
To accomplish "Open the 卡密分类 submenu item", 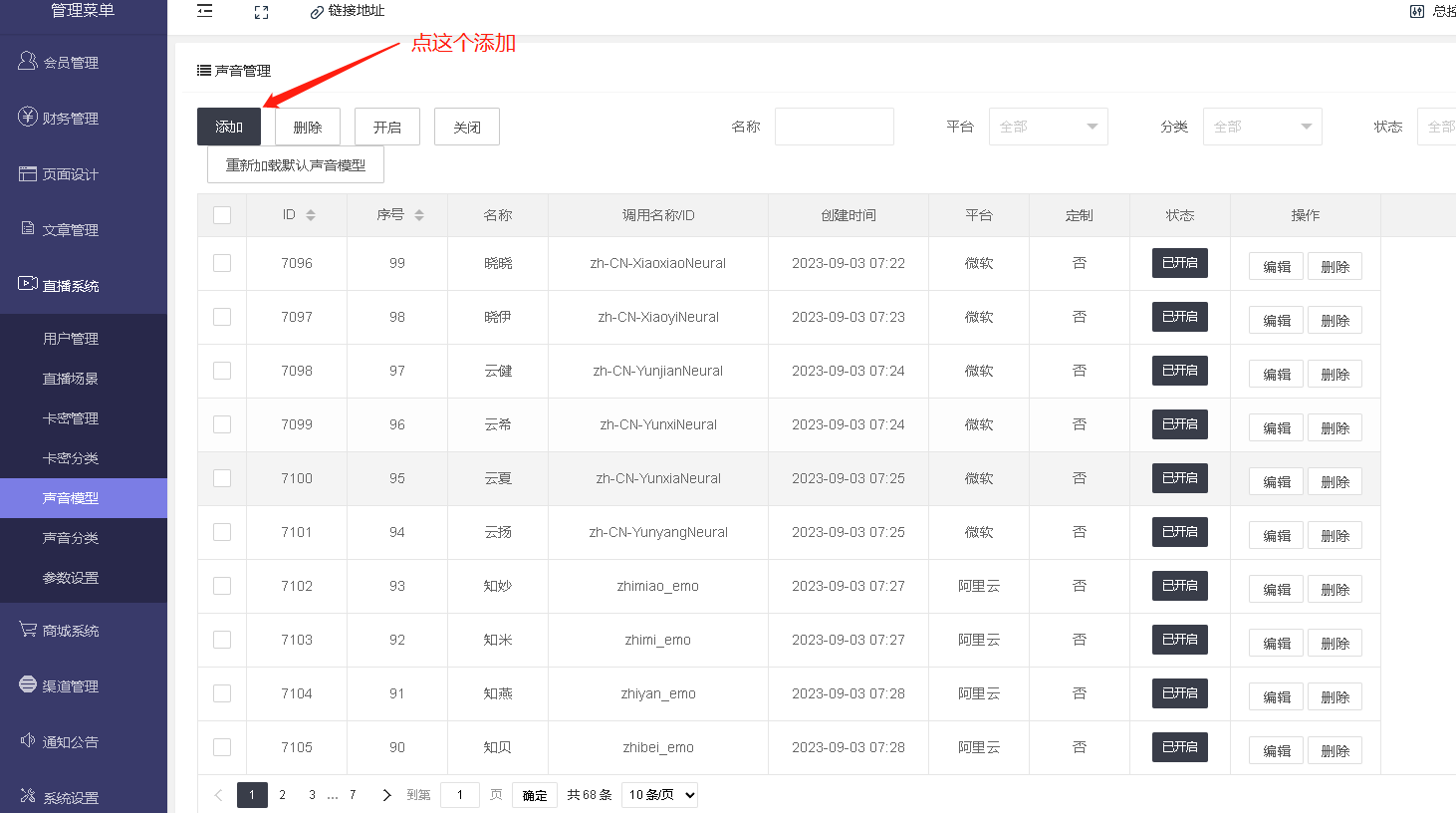I will (x=84, y=458).
